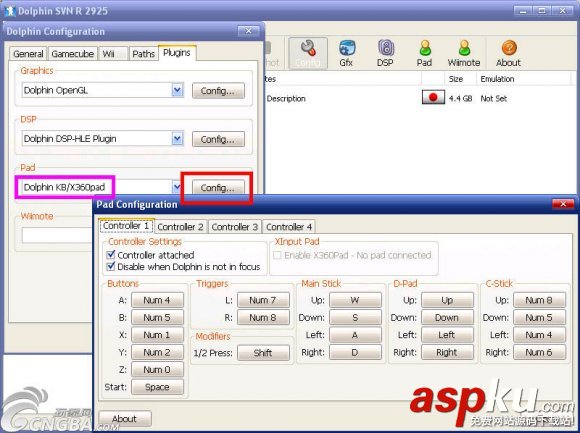Click the DSP Config button

tap(218, 139)
